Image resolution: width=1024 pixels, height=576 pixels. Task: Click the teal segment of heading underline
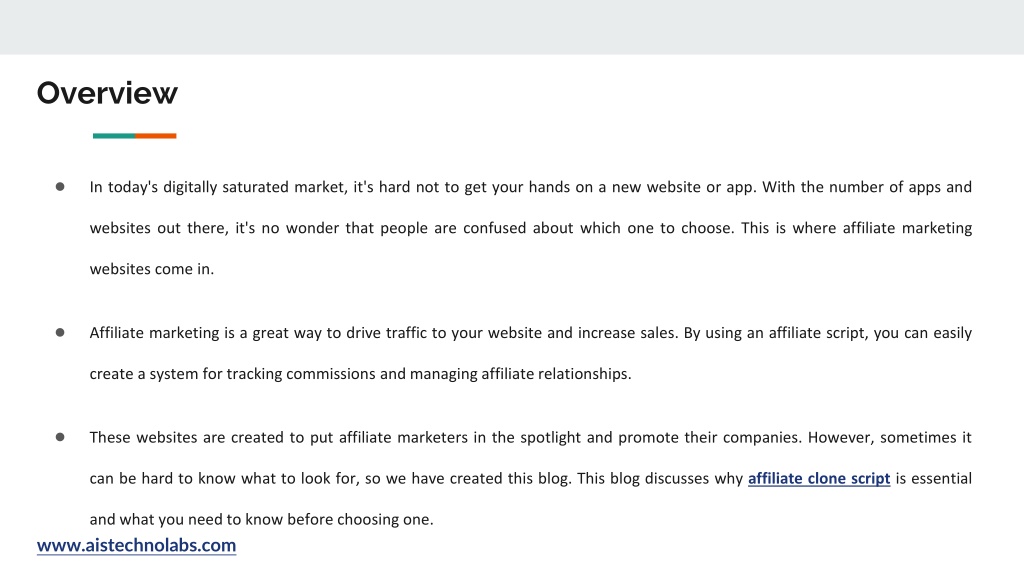point(114,136)
